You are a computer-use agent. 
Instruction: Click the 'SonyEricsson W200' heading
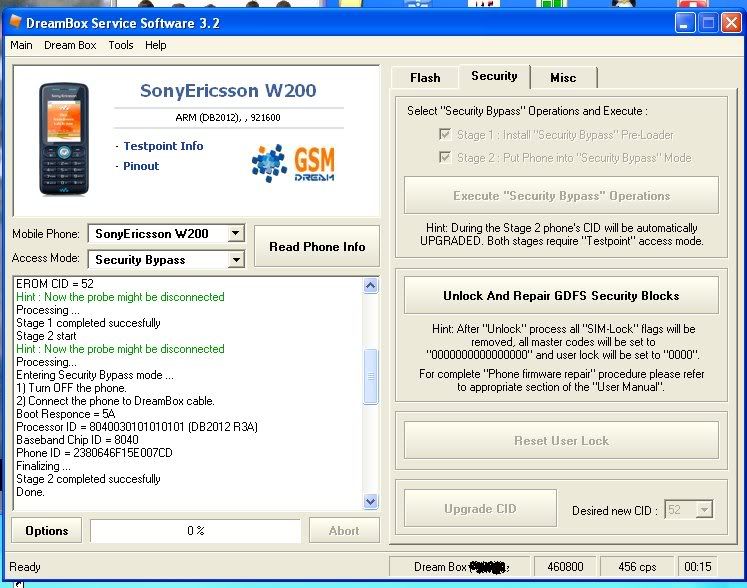[228, 90]
